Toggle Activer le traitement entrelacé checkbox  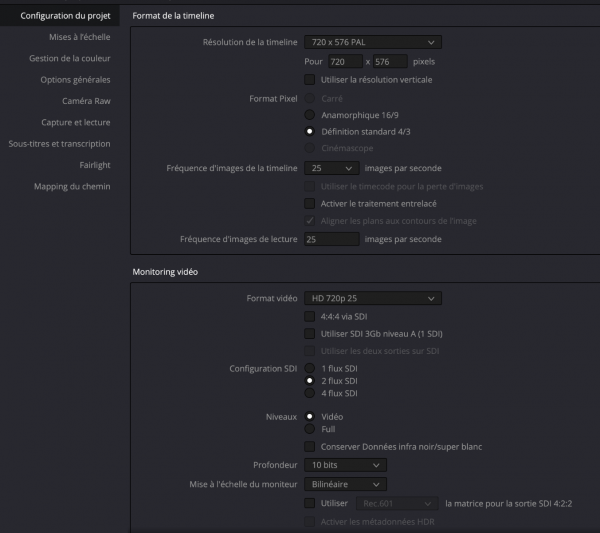click(310, 203)
